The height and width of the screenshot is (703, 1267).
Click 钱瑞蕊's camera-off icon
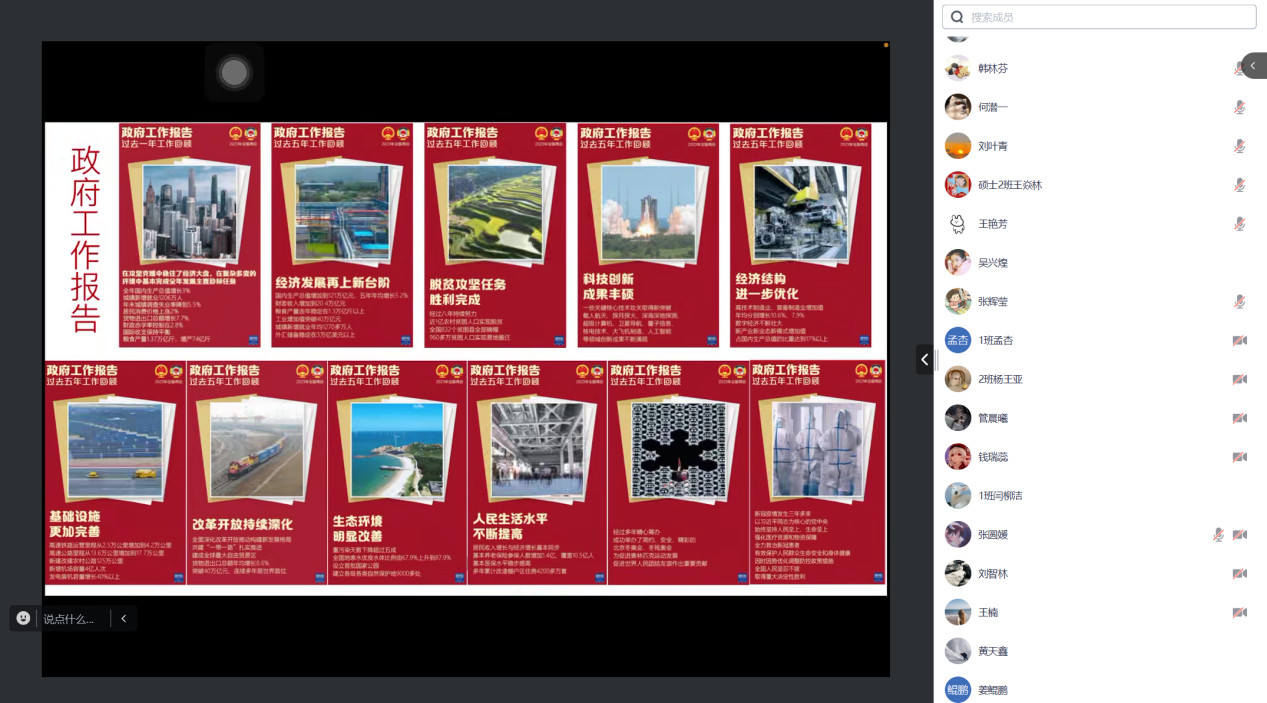coord(1239,457)
